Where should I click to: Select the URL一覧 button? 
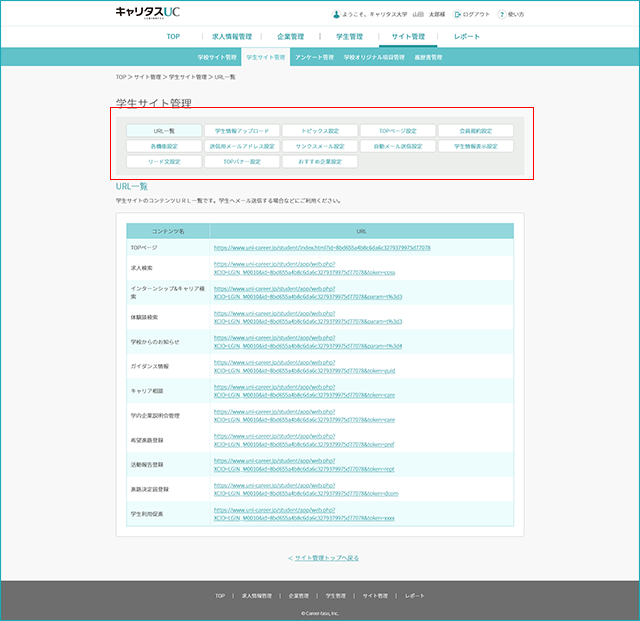coord(164,131)
